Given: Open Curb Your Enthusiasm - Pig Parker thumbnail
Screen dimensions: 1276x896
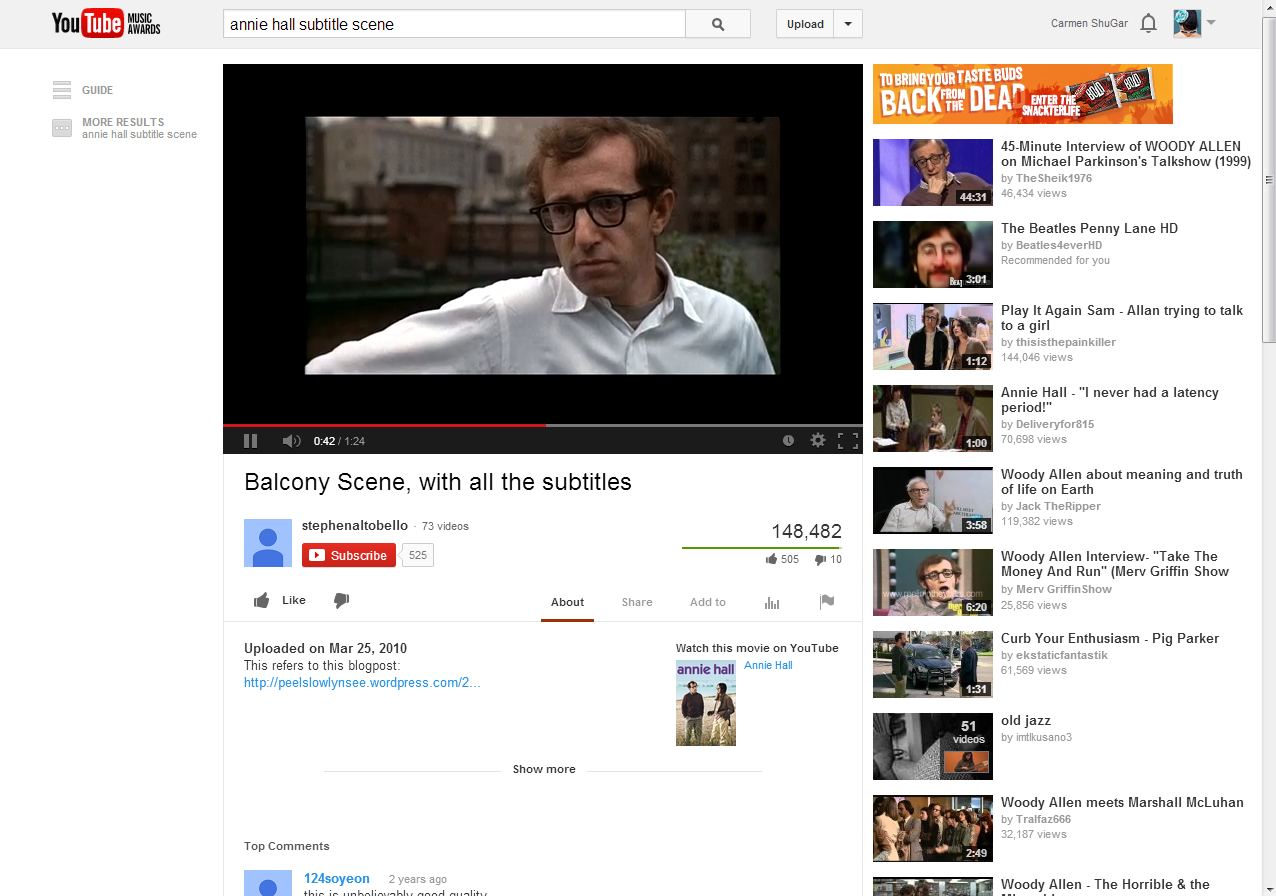Looking at the screenshot, I should click(933, 664).
